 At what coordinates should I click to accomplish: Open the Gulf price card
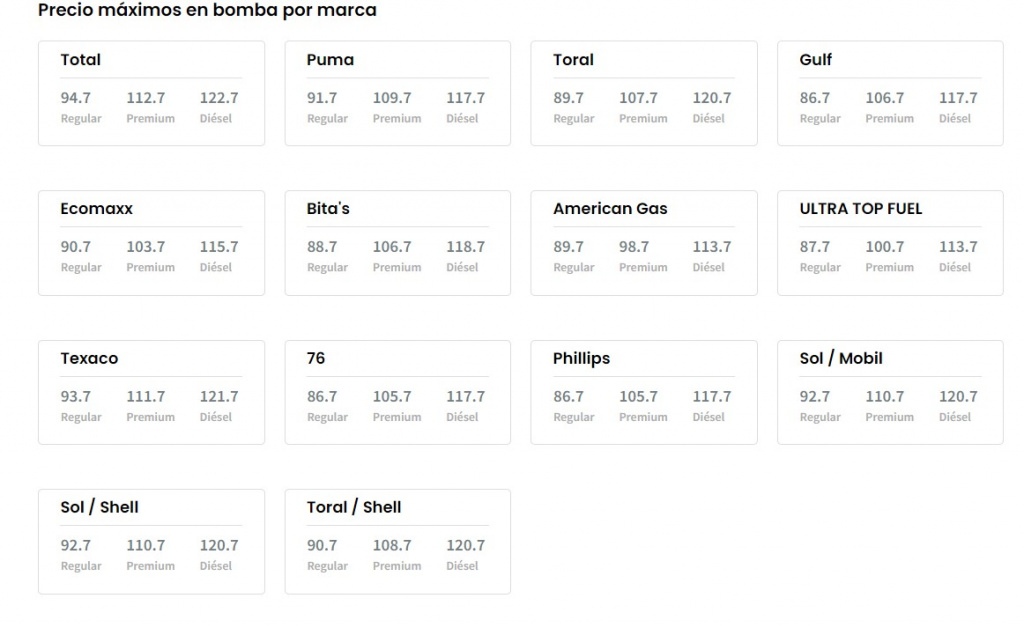816,60
